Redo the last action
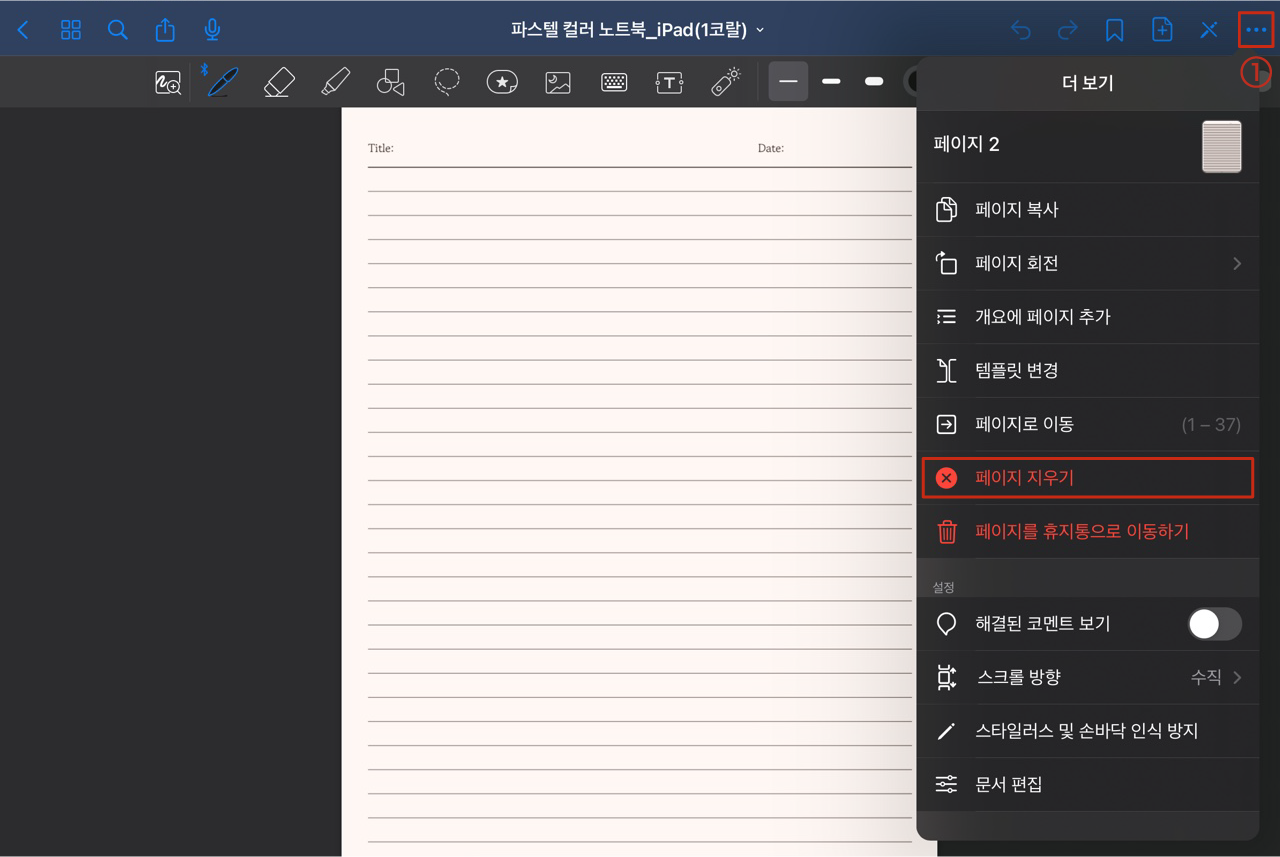Viewport: 1280px width, 857px height. point(1068,30)
